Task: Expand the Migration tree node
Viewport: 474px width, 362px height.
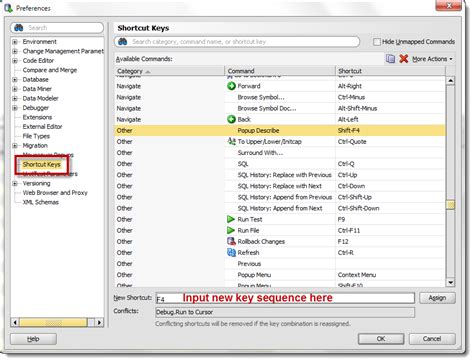Action: click(15, 146)
